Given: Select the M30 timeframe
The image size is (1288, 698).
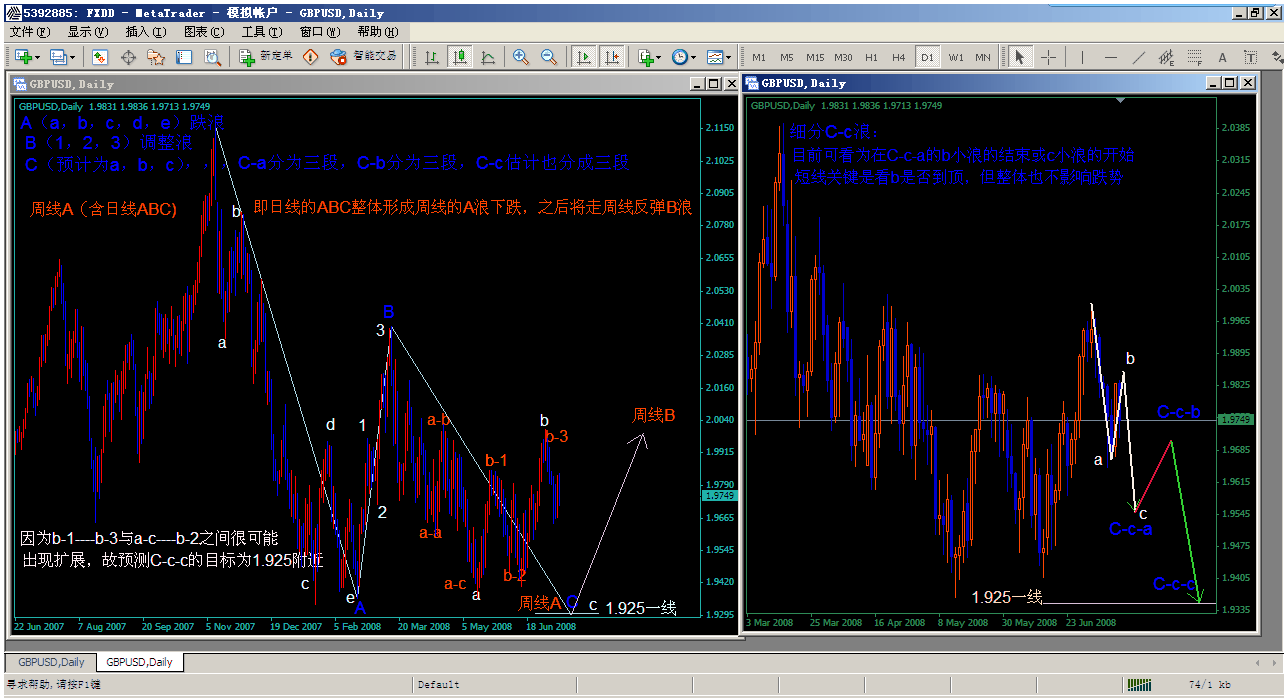Looking at the screenshot, I should pos(844,57).
